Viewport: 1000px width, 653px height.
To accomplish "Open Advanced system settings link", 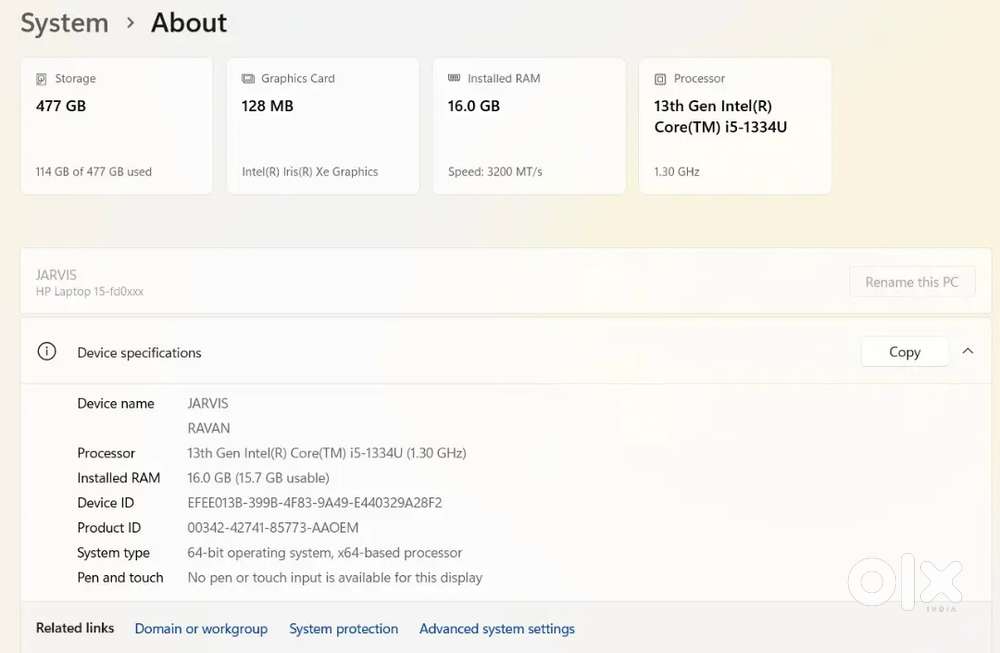I will coord(497,629).
